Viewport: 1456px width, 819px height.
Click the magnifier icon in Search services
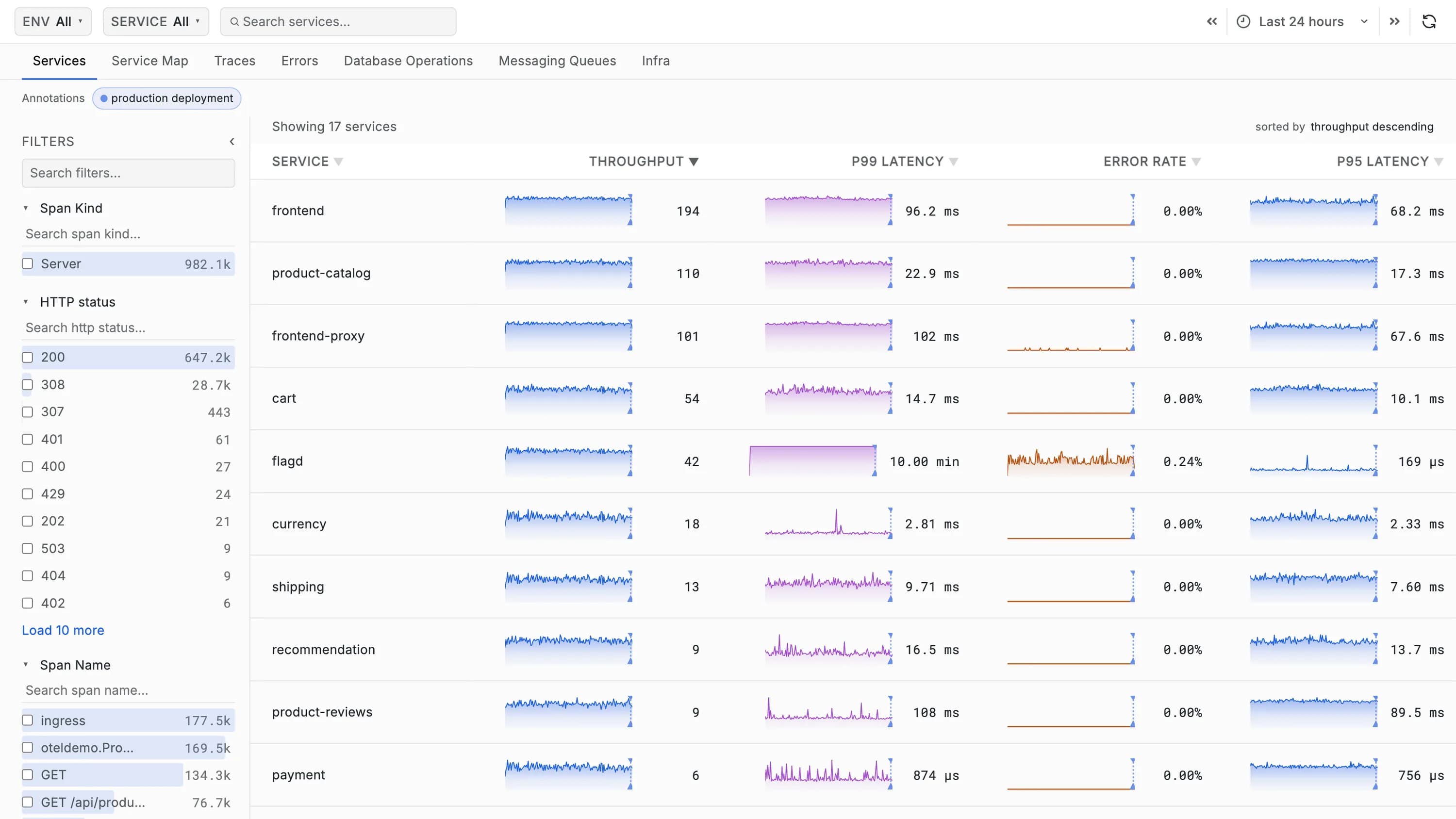[234, 21]
